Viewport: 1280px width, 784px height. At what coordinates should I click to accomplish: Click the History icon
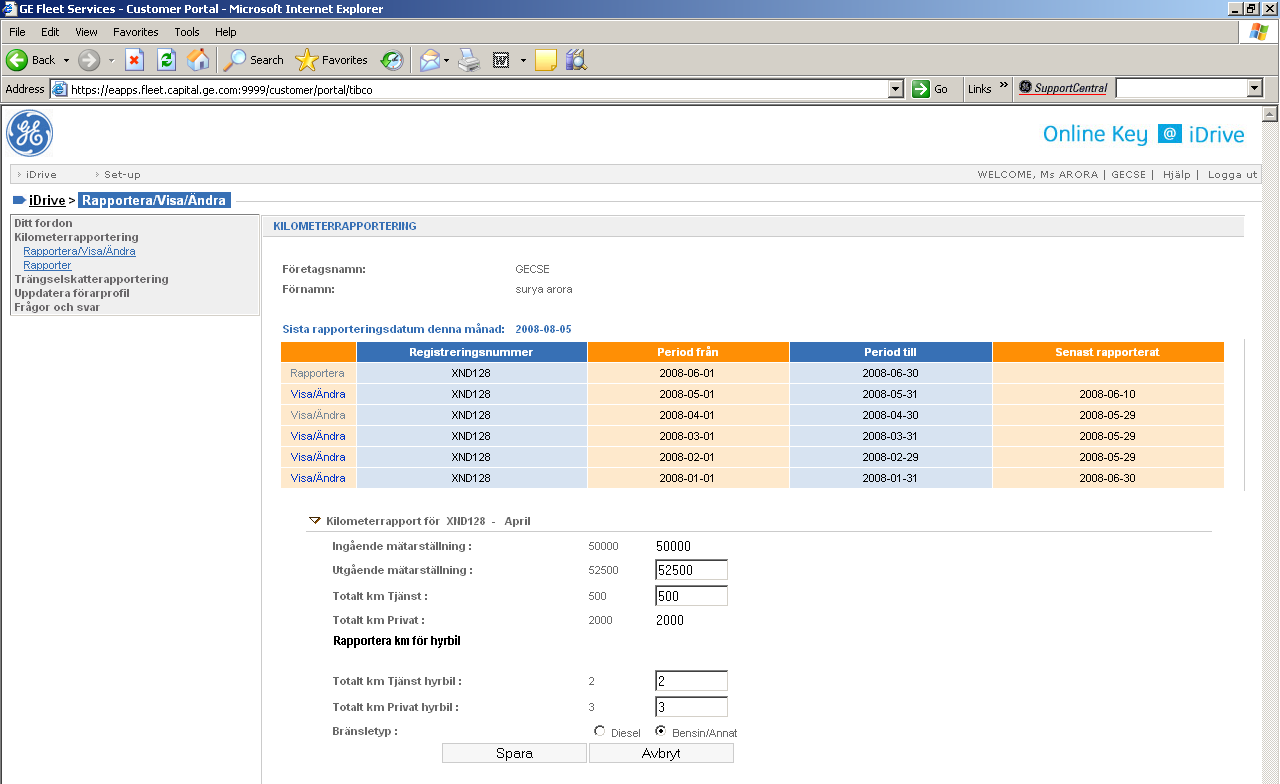coord(392,60)
